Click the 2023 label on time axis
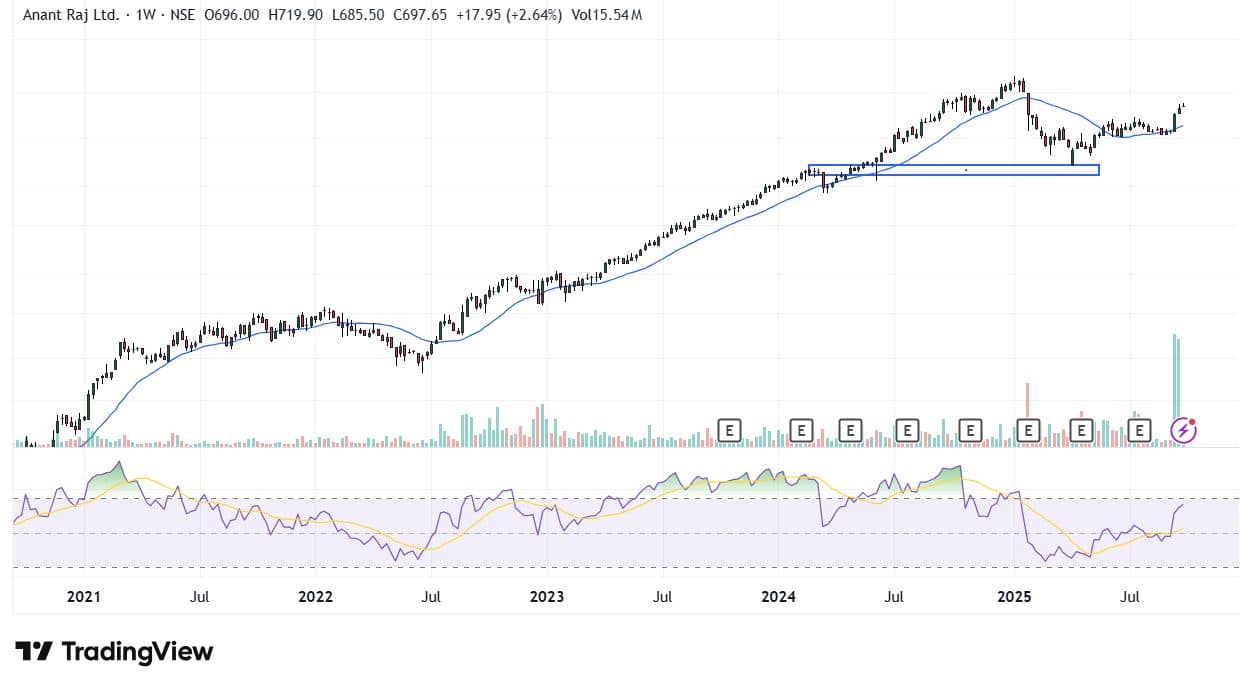 tap(546, 597)
